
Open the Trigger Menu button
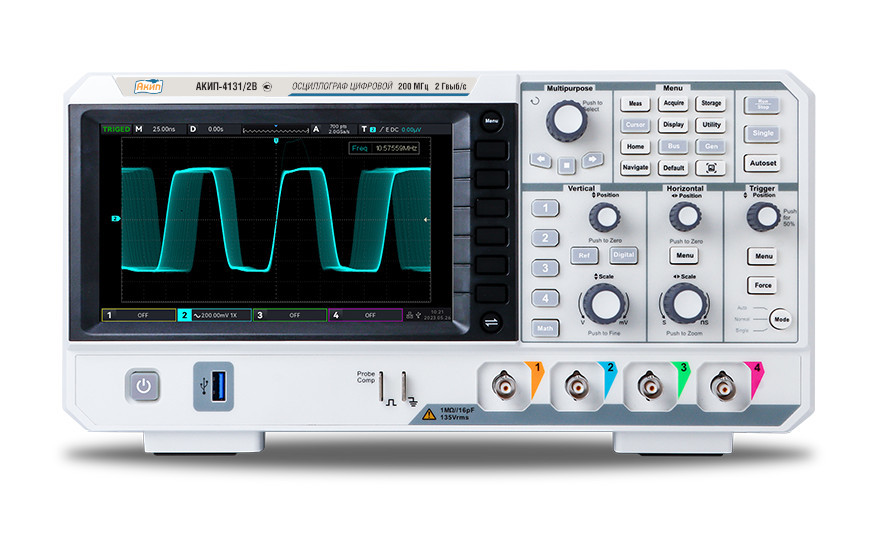coord(763,257)
